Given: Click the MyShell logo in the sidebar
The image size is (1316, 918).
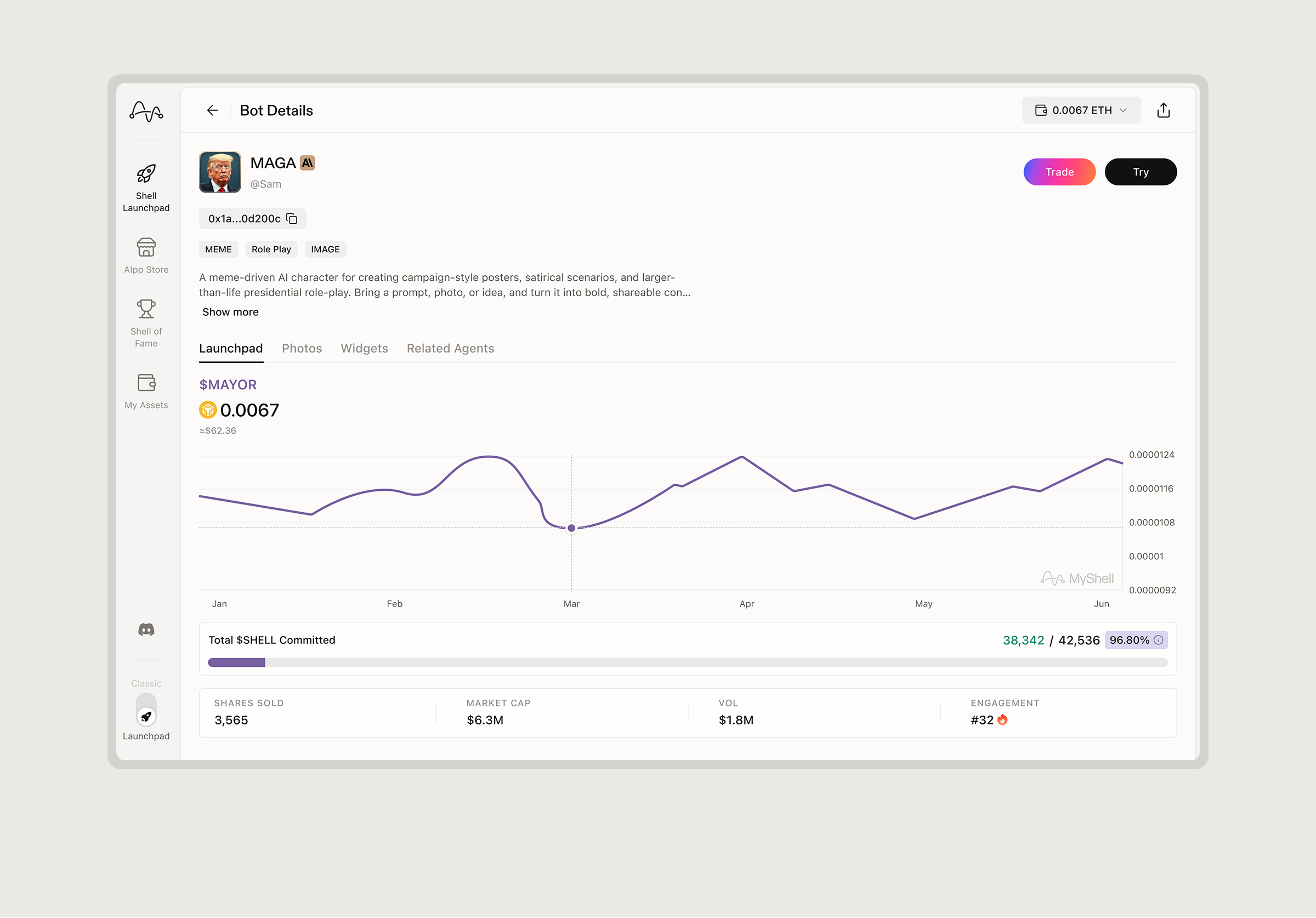Looking at the screenshot, I should coord(146,111).
